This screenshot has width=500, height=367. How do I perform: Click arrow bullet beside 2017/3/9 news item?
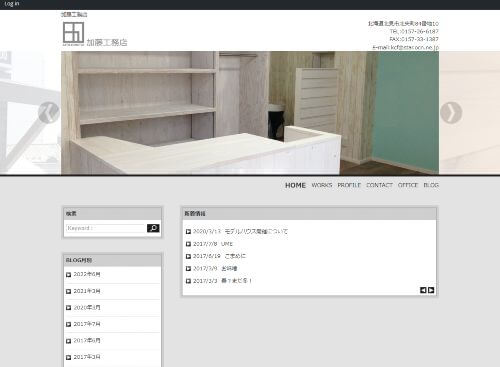pos(188,269)
